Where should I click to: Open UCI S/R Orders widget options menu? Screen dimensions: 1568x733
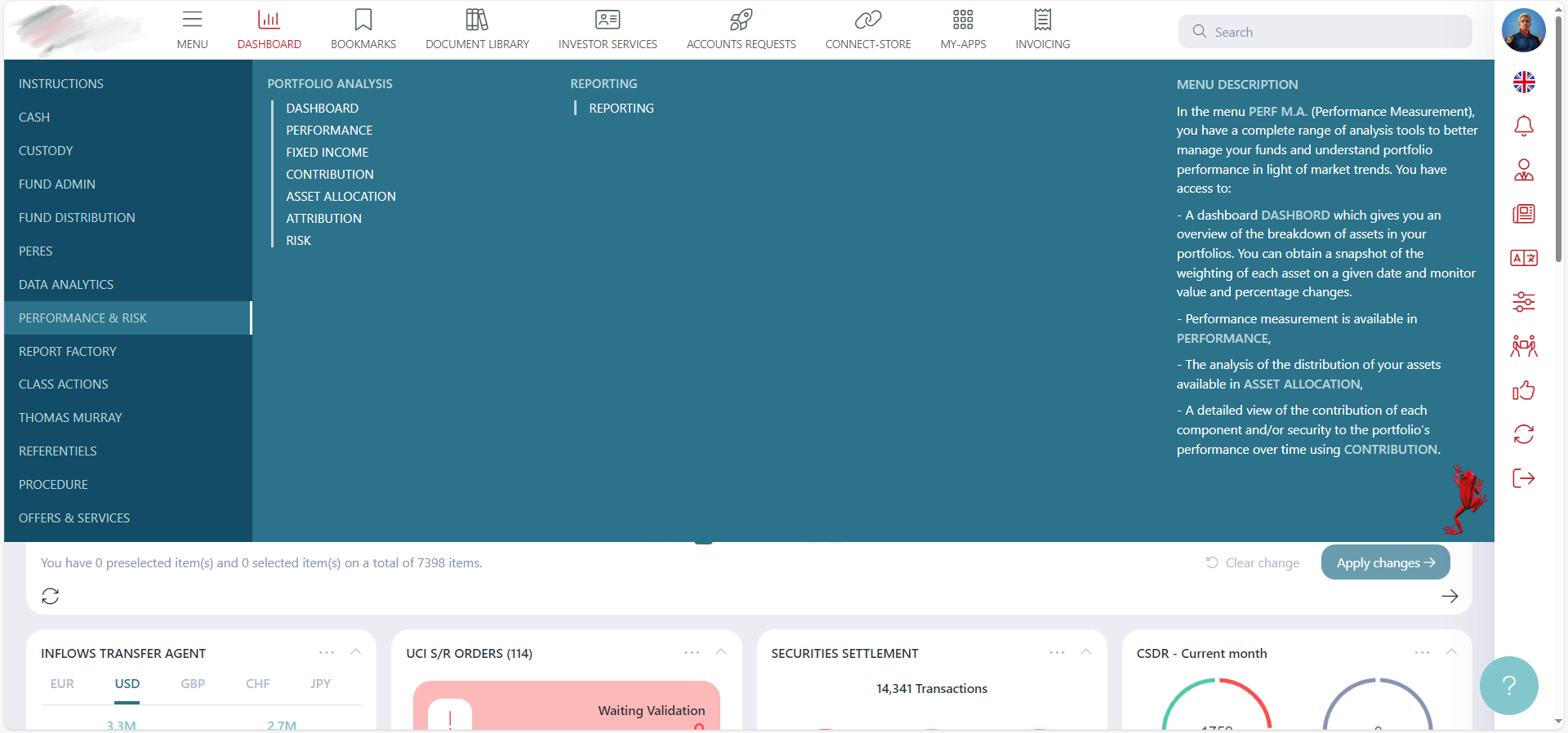(692, 653)
